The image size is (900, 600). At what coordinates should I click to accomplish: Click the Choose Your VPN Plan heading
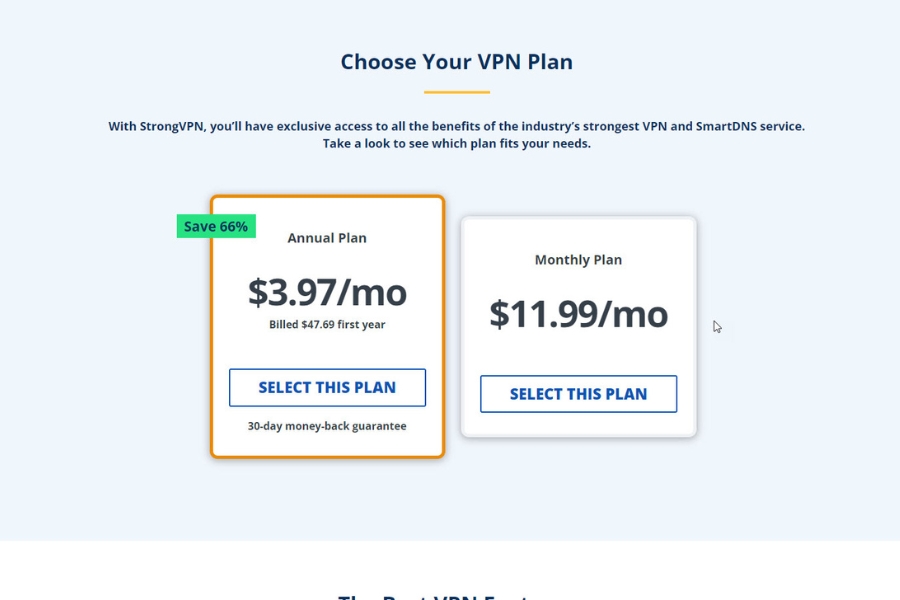point(456,61)
